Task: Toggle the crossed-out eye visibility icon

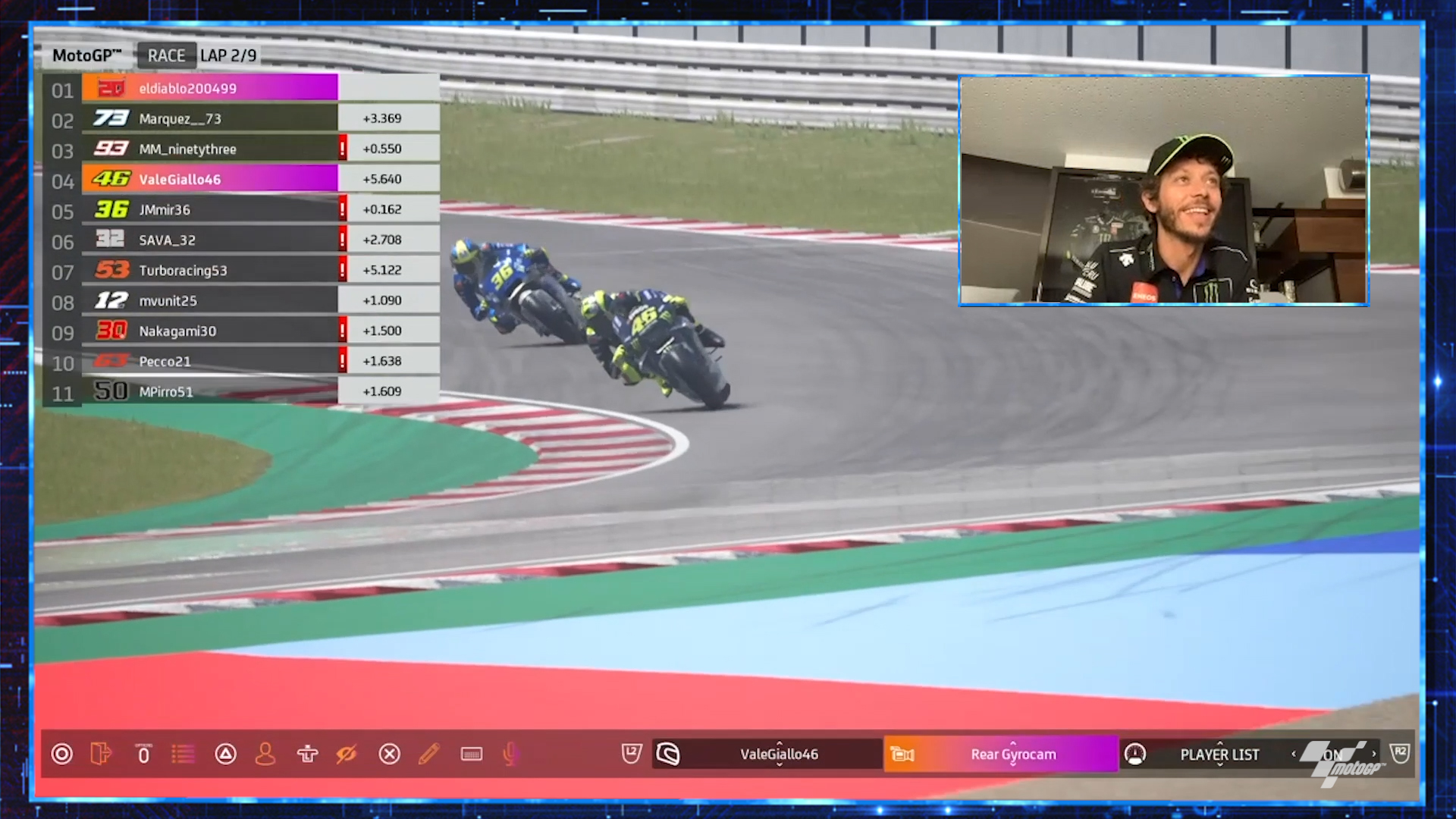Action: click(x=347, y=754)
